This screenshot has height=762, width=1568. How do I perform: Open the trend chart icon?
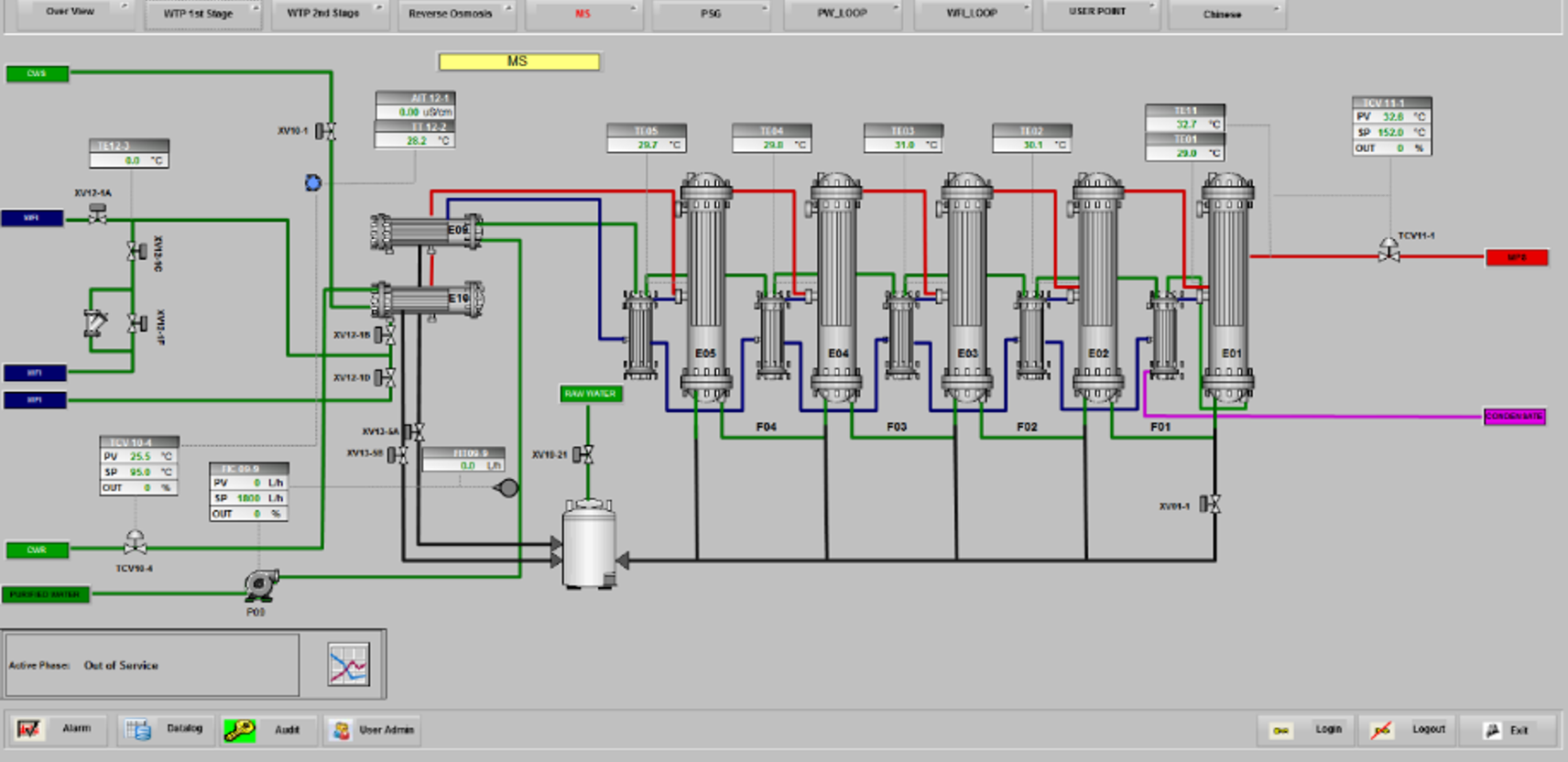[348, 665]
